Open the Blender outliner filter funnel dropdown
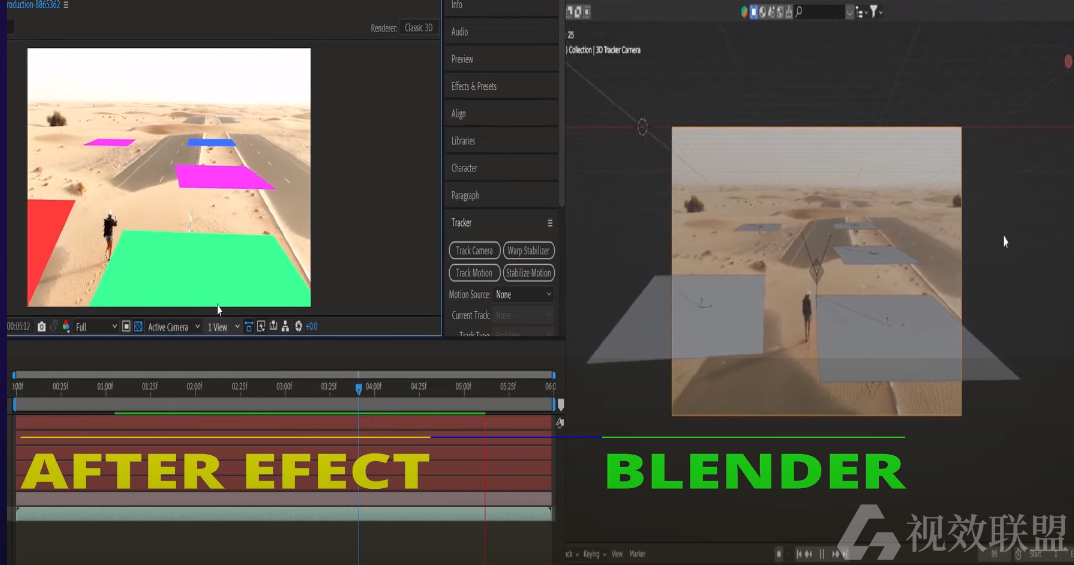 (x=876, y=12)
